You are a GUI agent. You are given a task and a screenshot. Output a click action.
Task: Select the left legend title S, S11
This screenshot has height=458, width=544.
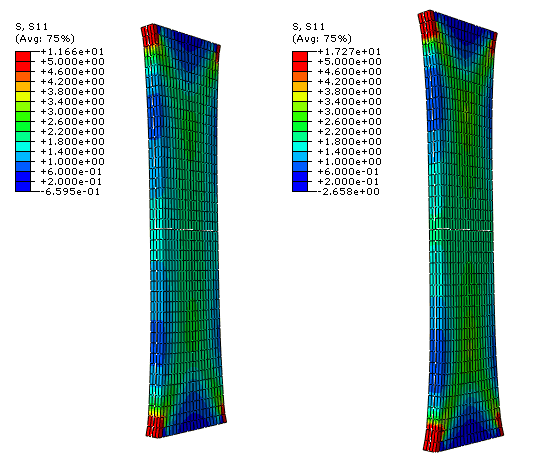[32, 27]
